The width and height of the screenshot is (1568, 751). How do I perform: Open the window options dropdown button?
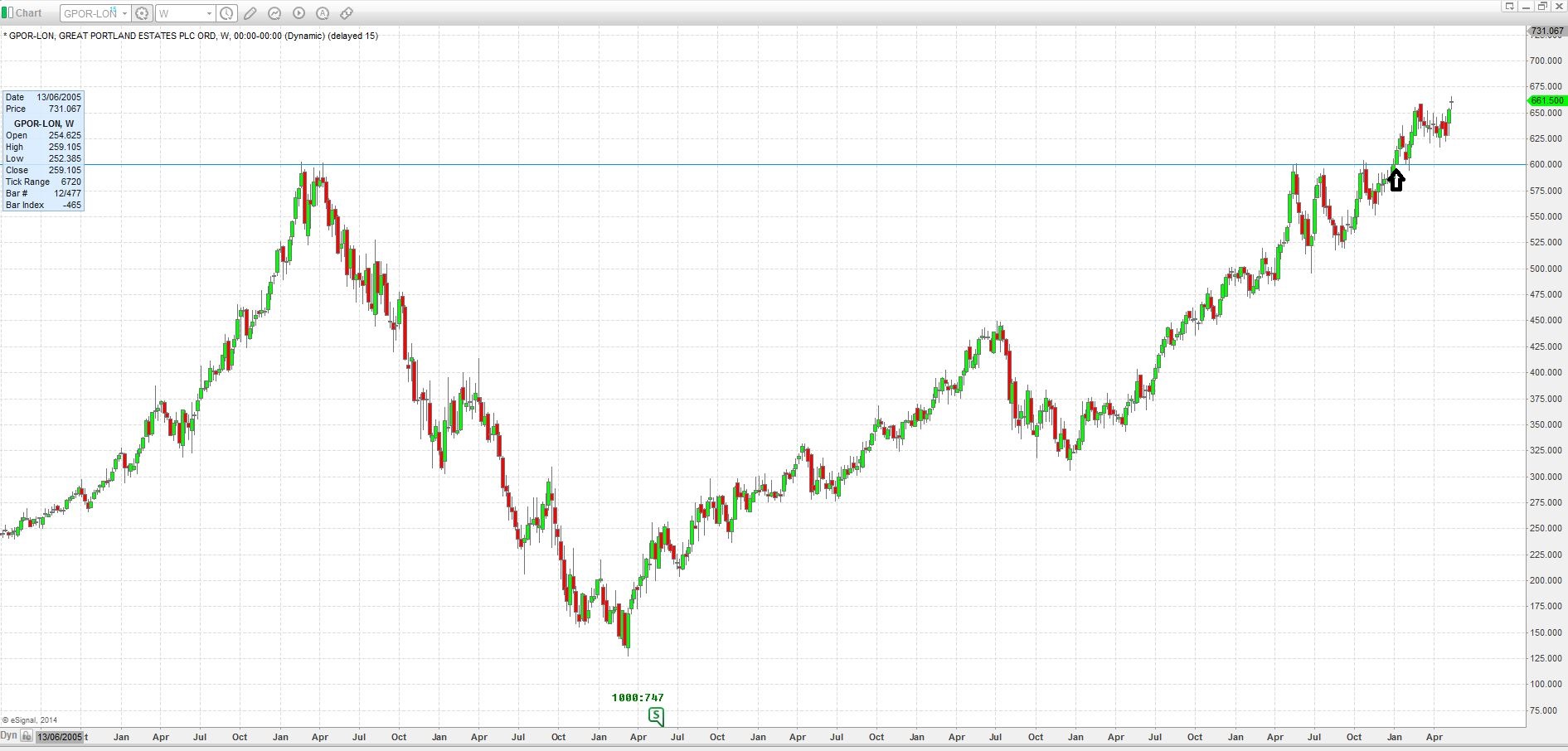(1509, 7)
